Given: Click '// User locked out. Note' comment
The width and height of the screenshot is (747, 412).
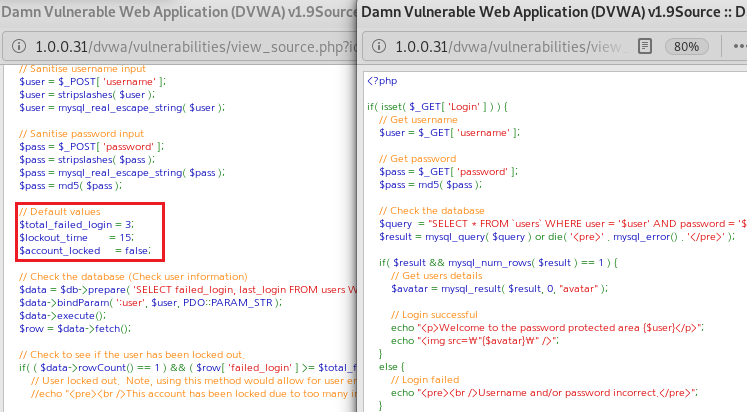Looking at the screenshot, I should point(194,381).
